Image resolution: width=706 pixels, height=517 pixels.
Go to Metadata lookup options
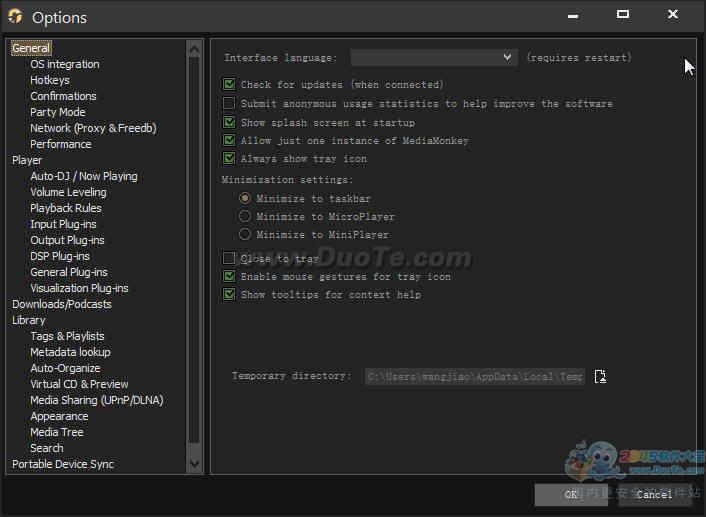70,352
